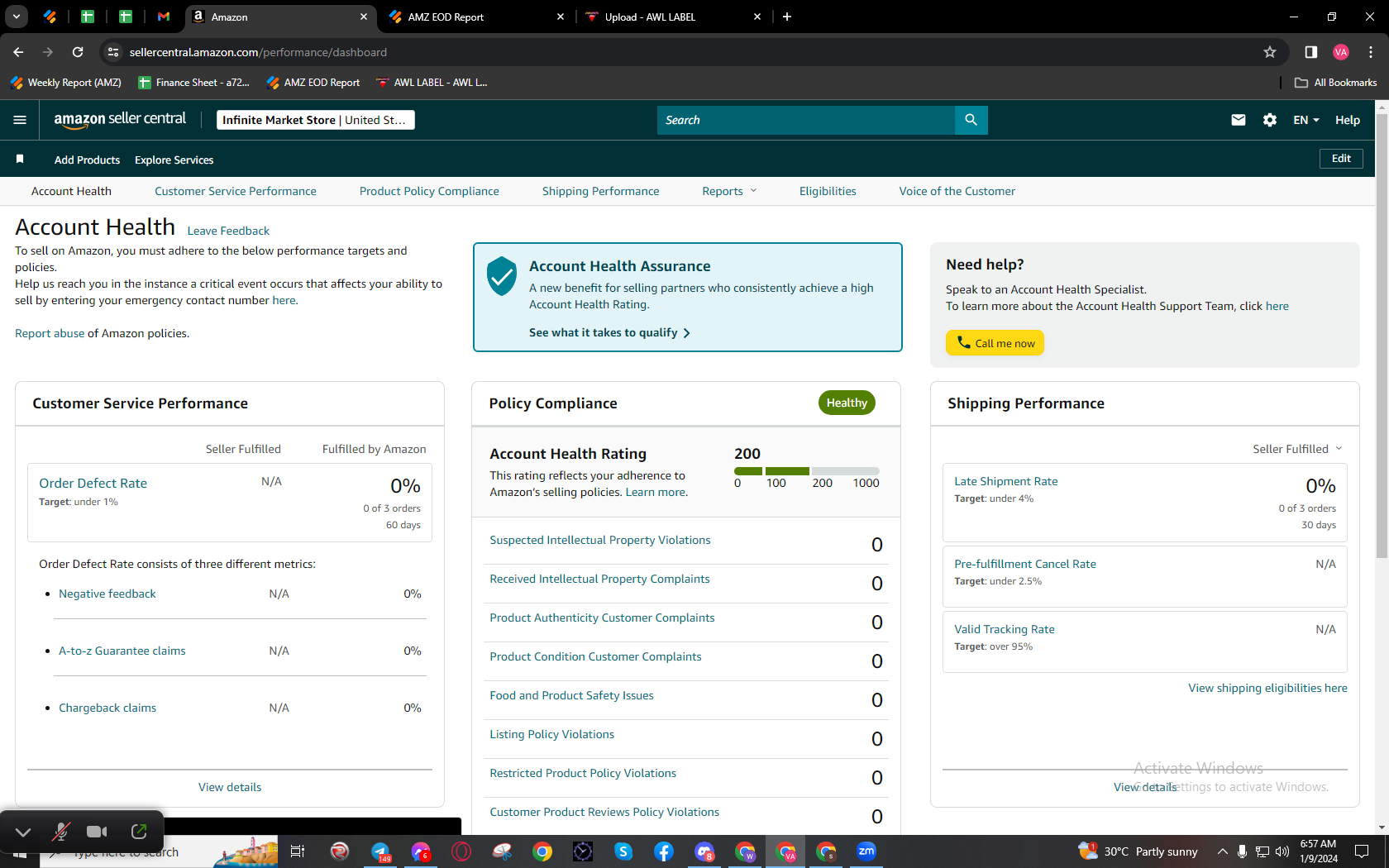Focus the Seller Central Search field

coord(806,120)
